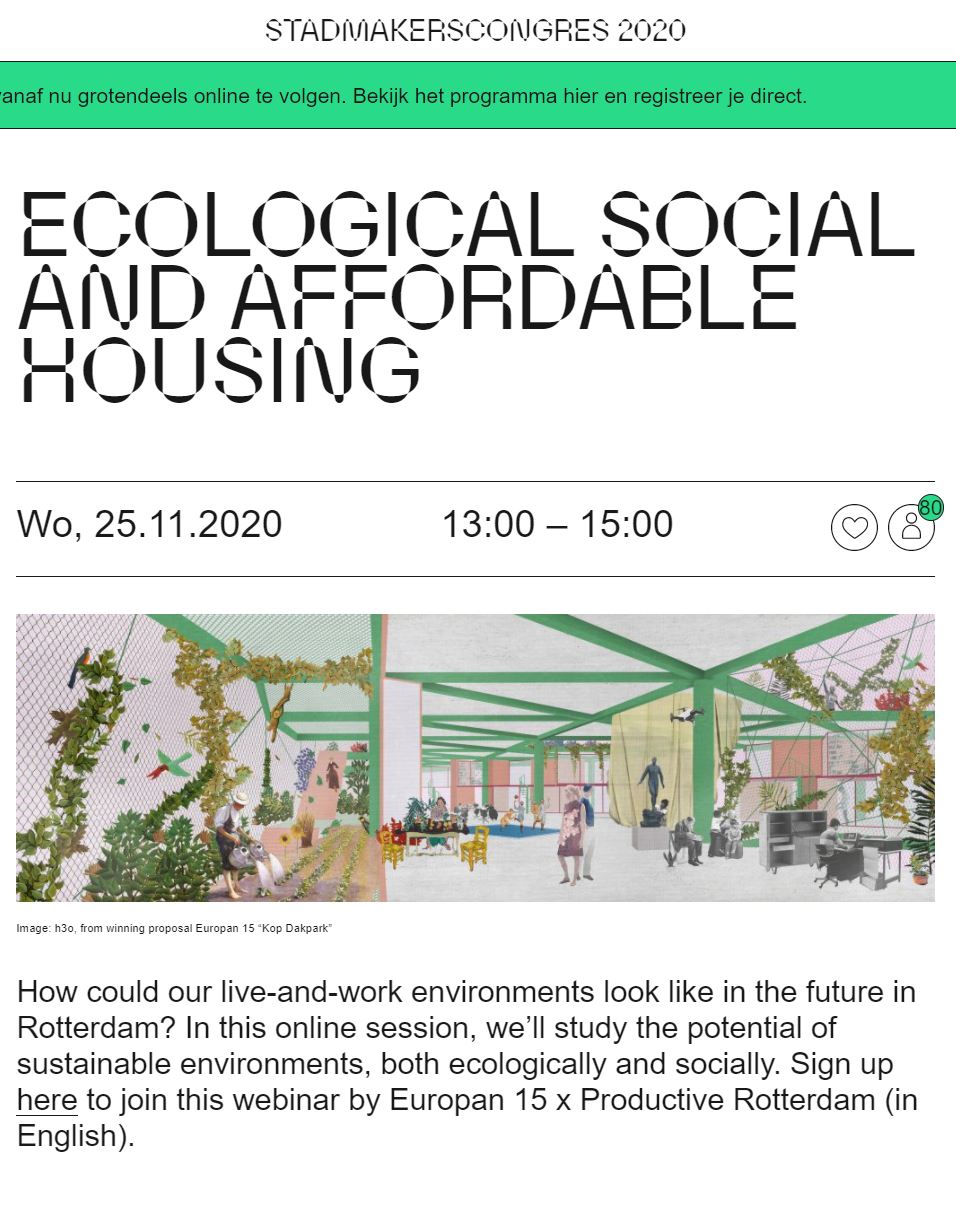The height and width of the screenshot is (1206, 956).
Task: Click the image credit caption for h3o
Action: click(174, 929)
